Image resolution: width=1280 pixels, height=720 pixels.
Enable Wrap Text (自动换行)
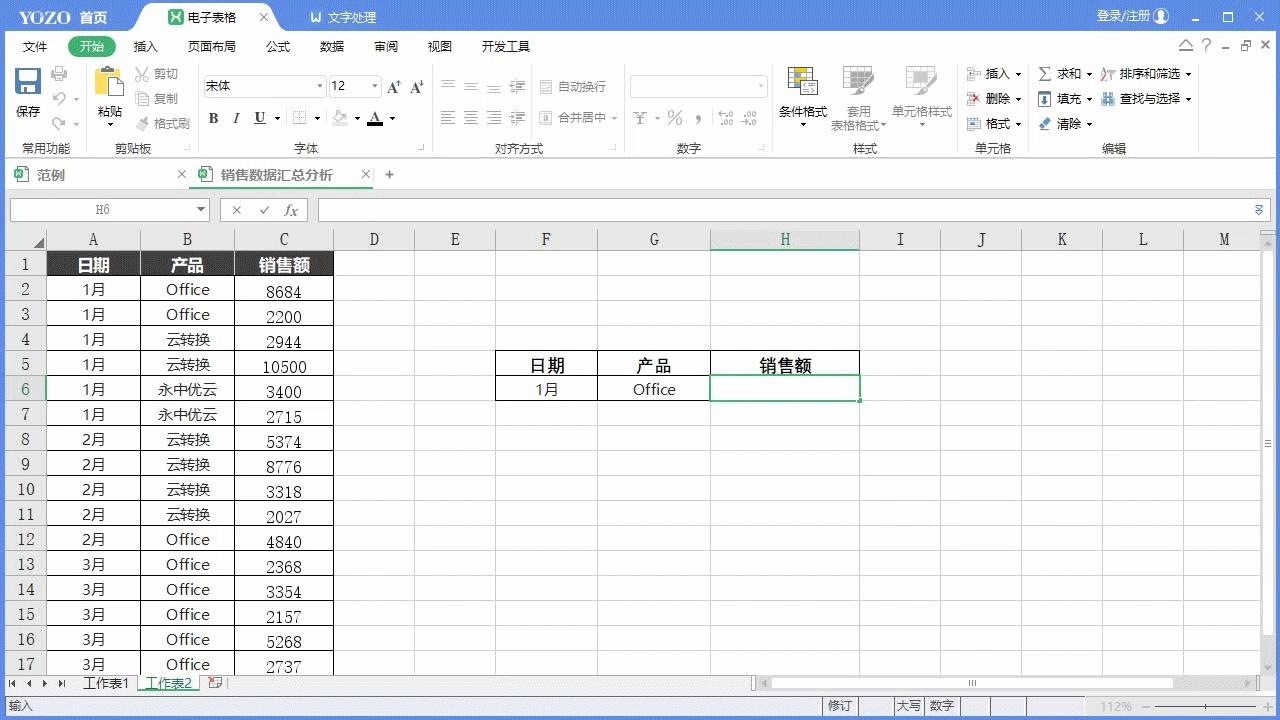pos(575,85)
